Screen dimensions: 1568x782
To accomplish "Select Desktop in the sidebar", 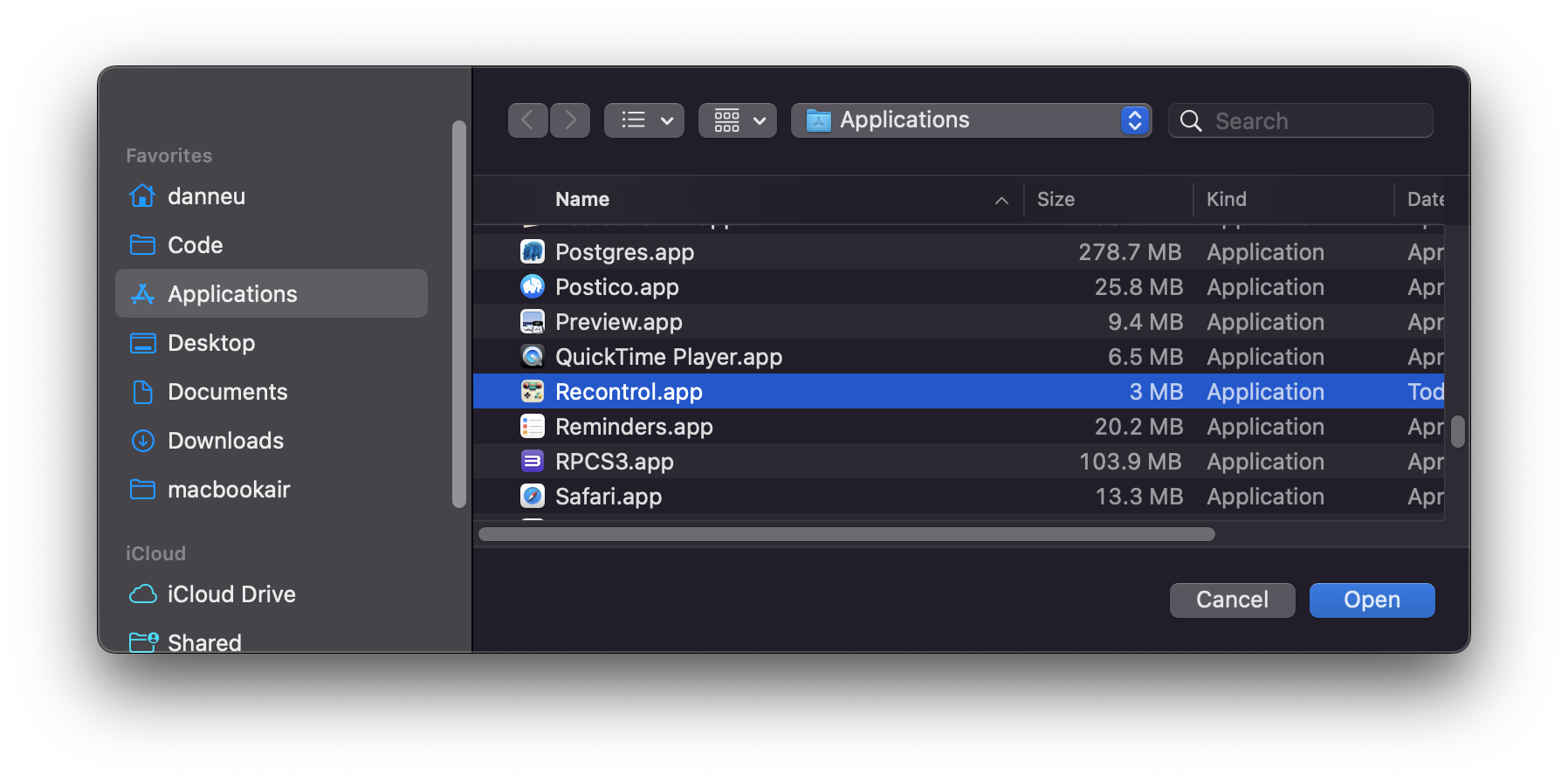I will [x=272, y=343].
